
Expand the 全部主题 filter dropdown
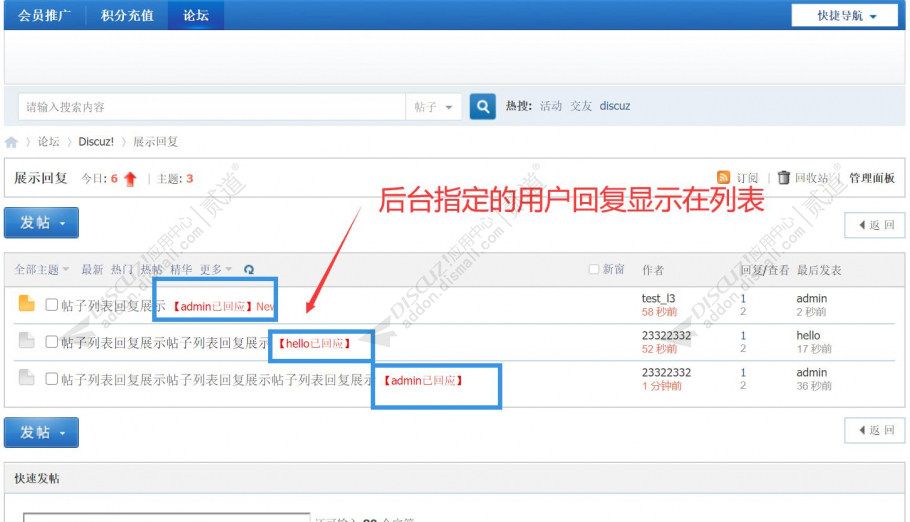click(41, 269)
